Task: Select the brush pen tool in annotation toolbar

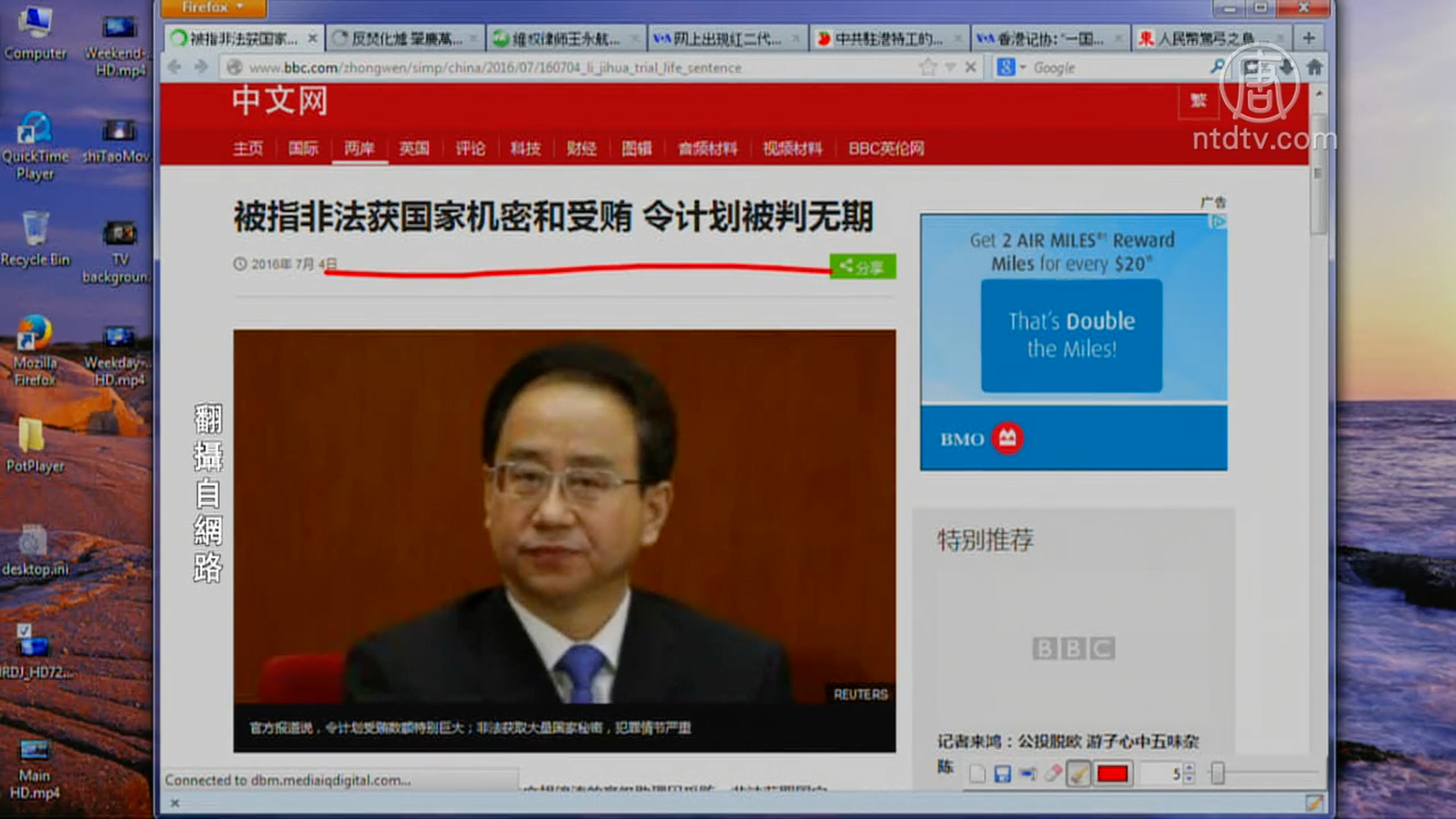Action: click(1078, 773)
